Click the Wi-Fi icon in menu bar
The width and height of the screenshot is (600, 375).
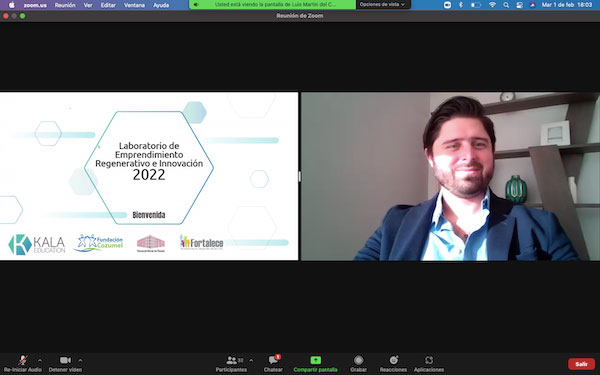[492, 5]
